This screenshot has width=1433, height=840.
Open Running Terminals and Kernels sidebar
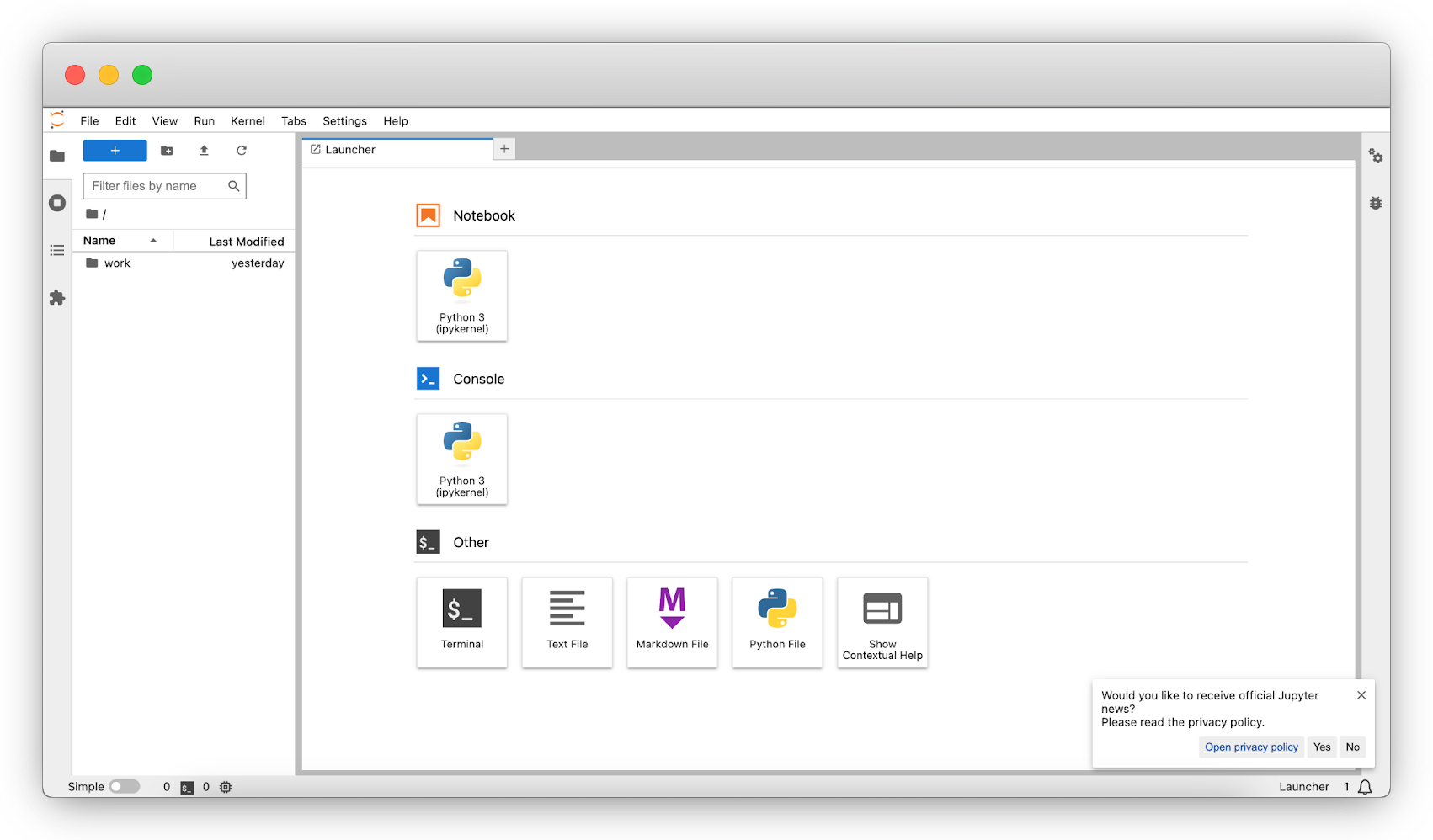(x=57, y=203)
